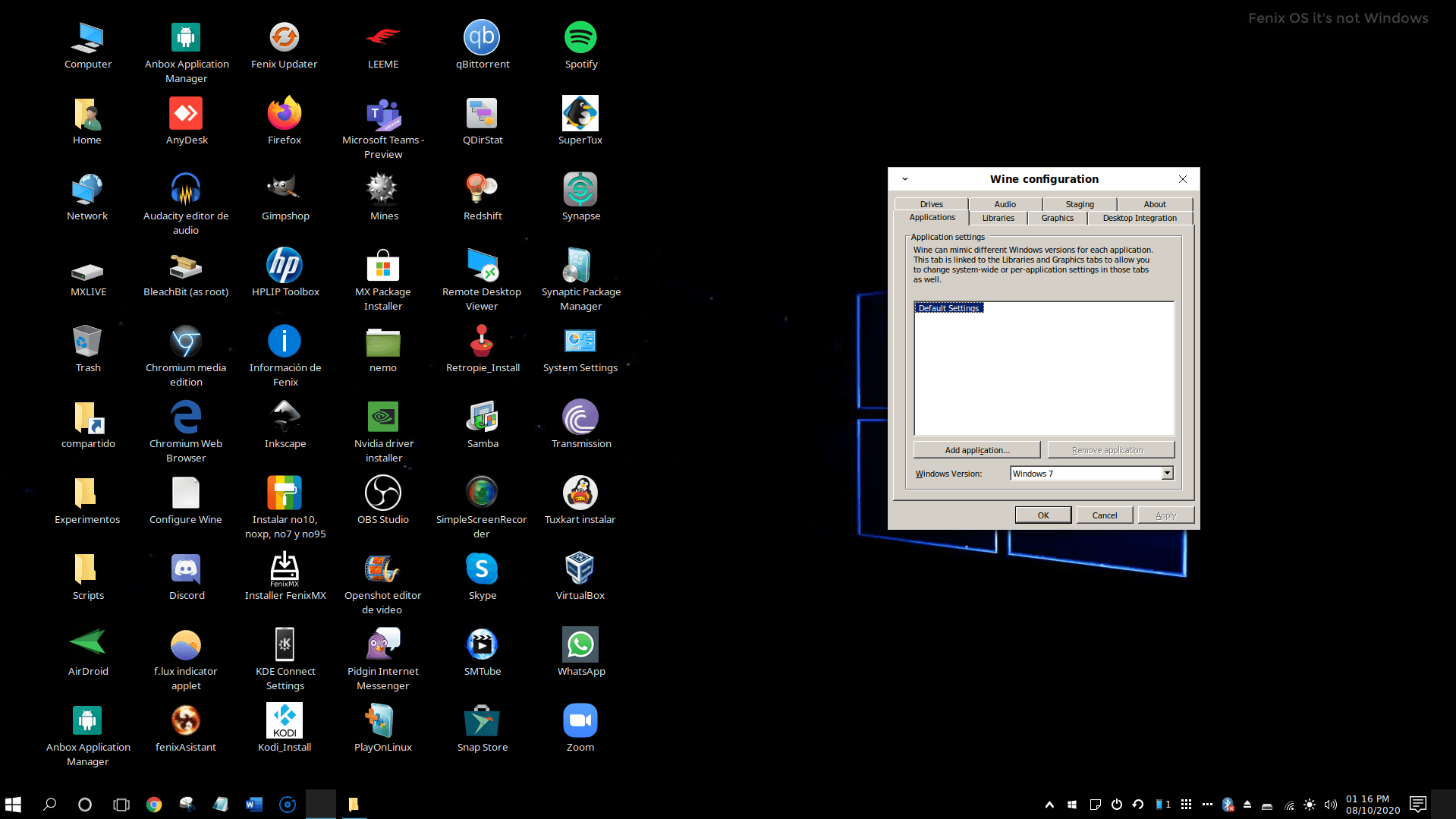Screen dimensions: 1456x819
Task: Open the SuperTux game icon
Action: tap(580, 113)
